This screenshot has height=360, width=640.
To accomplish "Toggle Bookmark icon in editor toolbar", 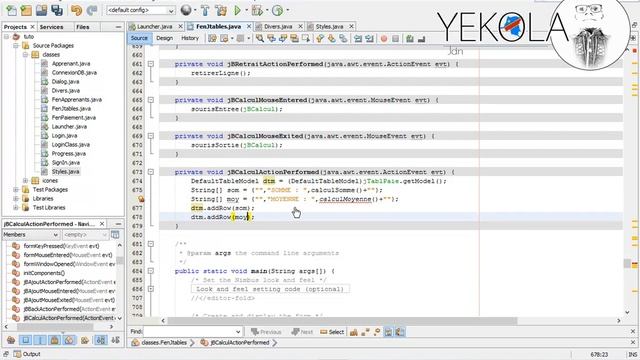I will [343, 38].
